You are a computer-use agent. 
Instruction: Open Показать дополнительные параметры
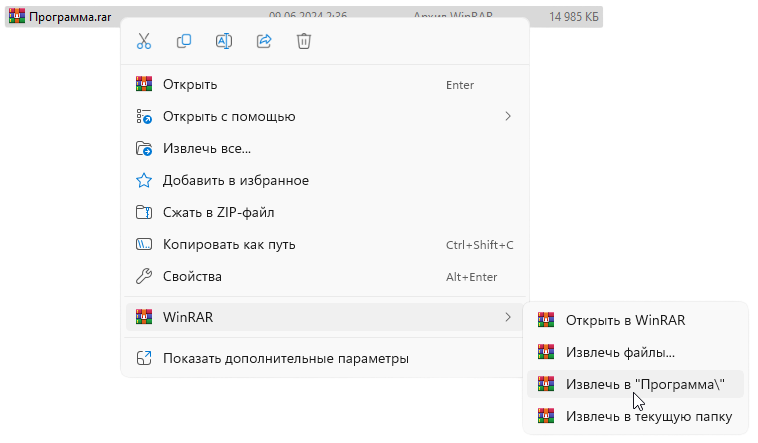[x=286, y=358]
